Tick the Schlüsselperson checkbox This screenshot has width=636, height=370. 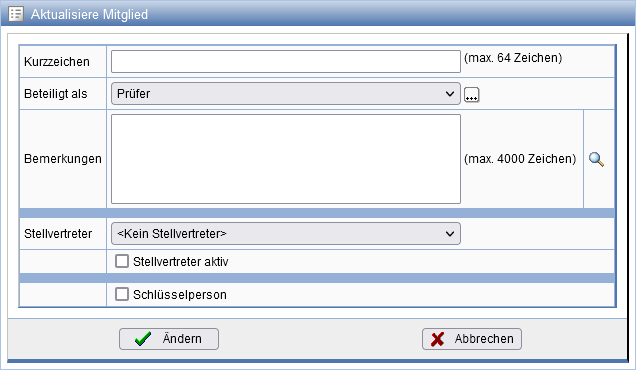(x=122, y=294)
